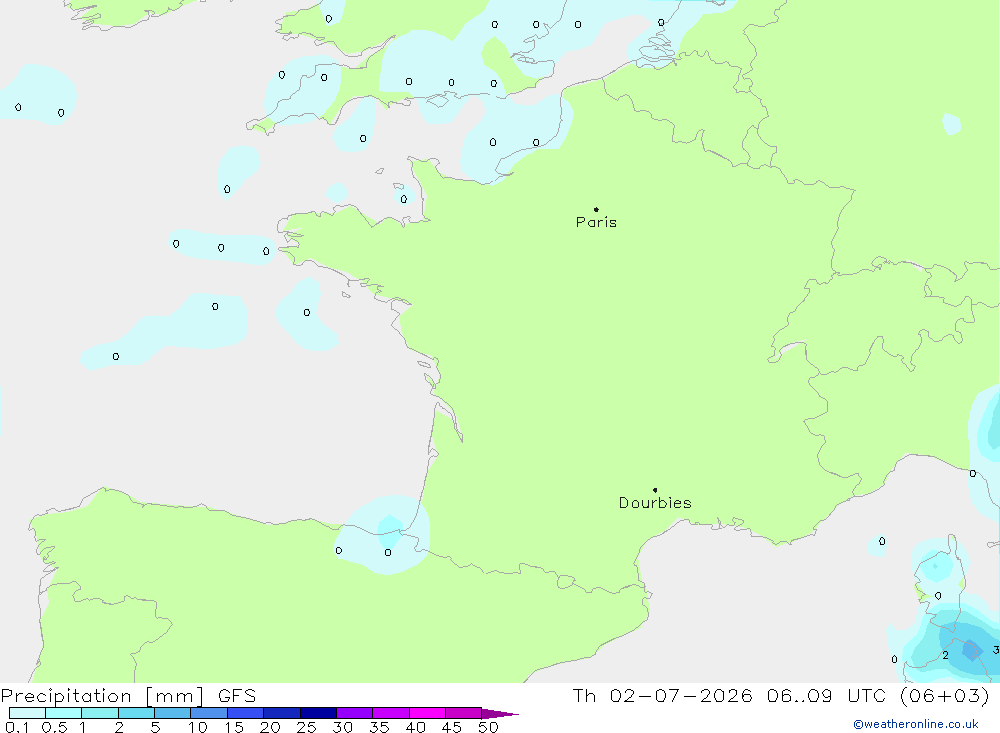The height and width of the screenshot is (733, 1000).
Task: Click the Dourbies location label
Action: coord(655,503)
